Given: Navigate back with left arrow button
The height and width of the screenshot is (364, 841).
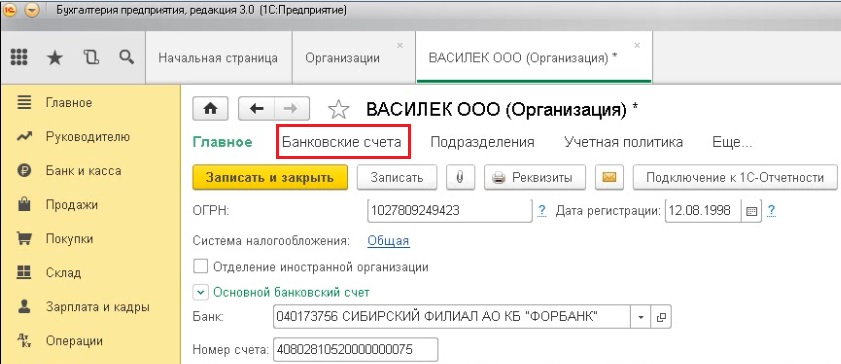Looking at the screenshot, I should tap(257, 109).
